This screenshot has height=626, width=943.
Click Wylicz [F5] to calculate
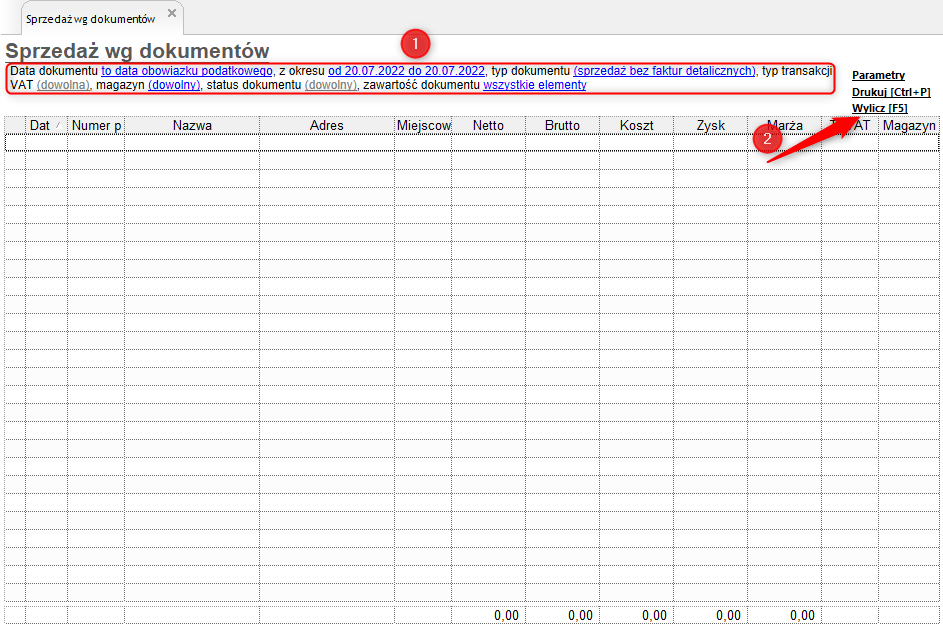(x=879, y=108)
